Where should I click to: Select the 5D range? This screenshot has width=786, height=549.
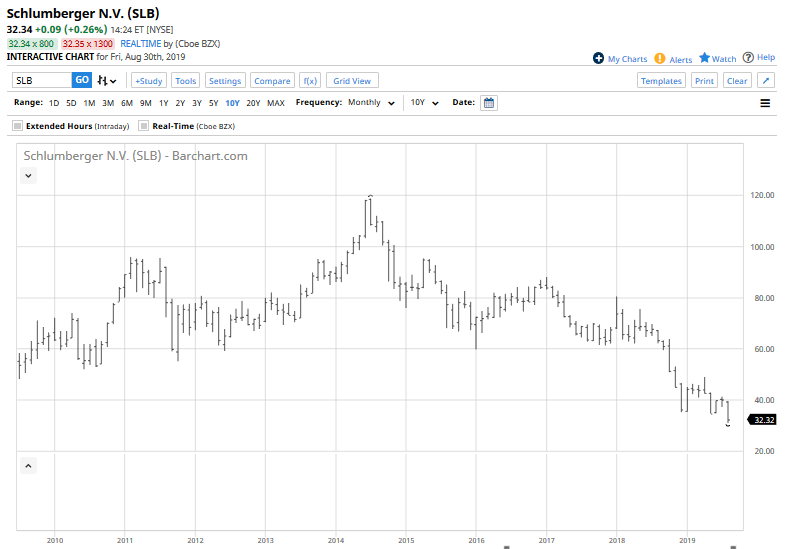click(71, 103)
